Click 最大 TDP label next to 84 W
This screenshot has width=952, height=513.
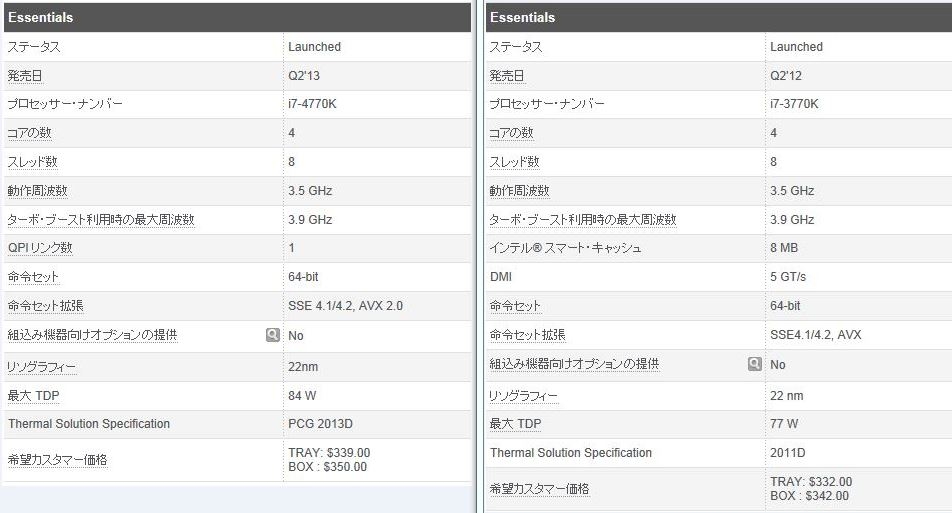(x=33, y=396)
